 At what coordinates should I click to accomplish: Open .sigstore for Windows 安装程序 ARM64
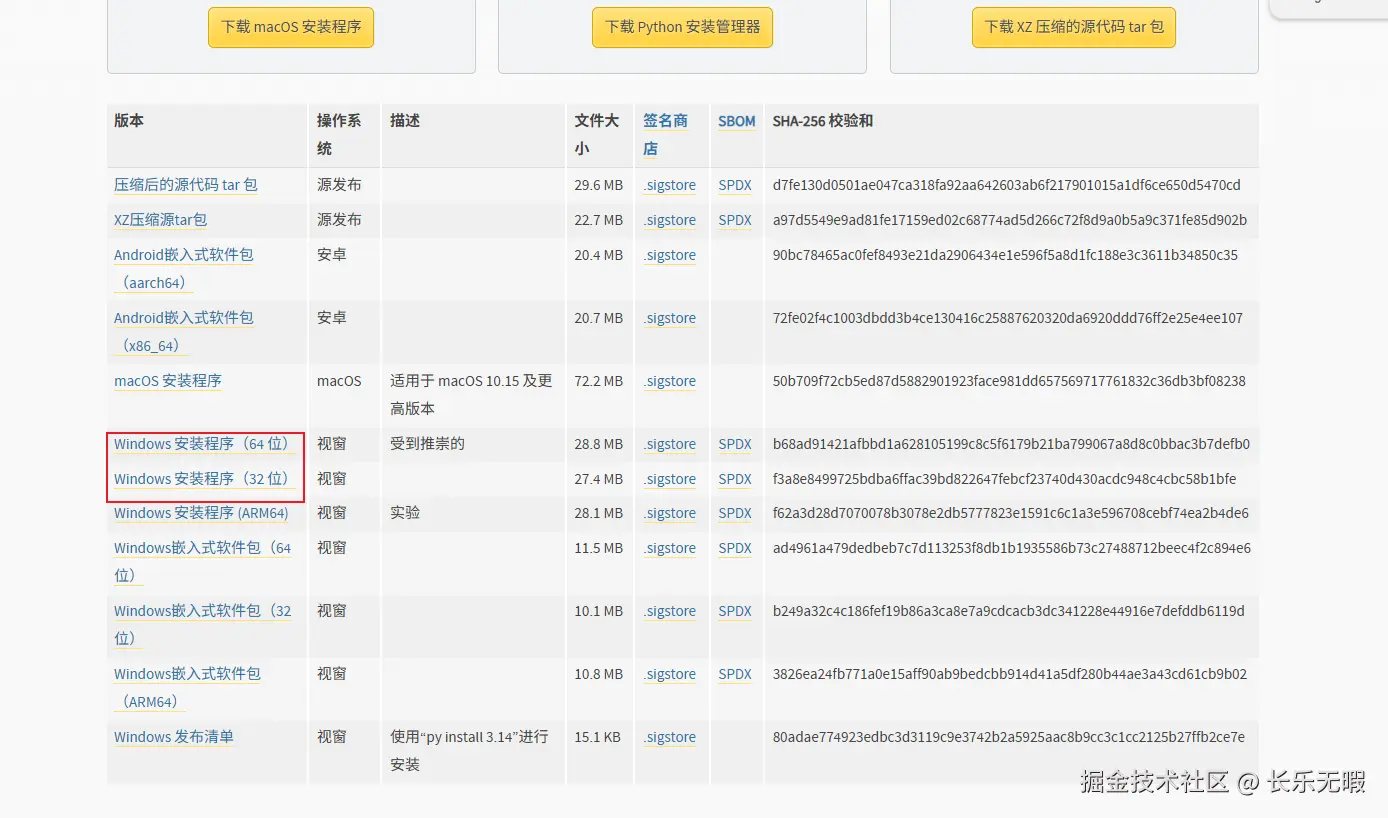[669, 513]
